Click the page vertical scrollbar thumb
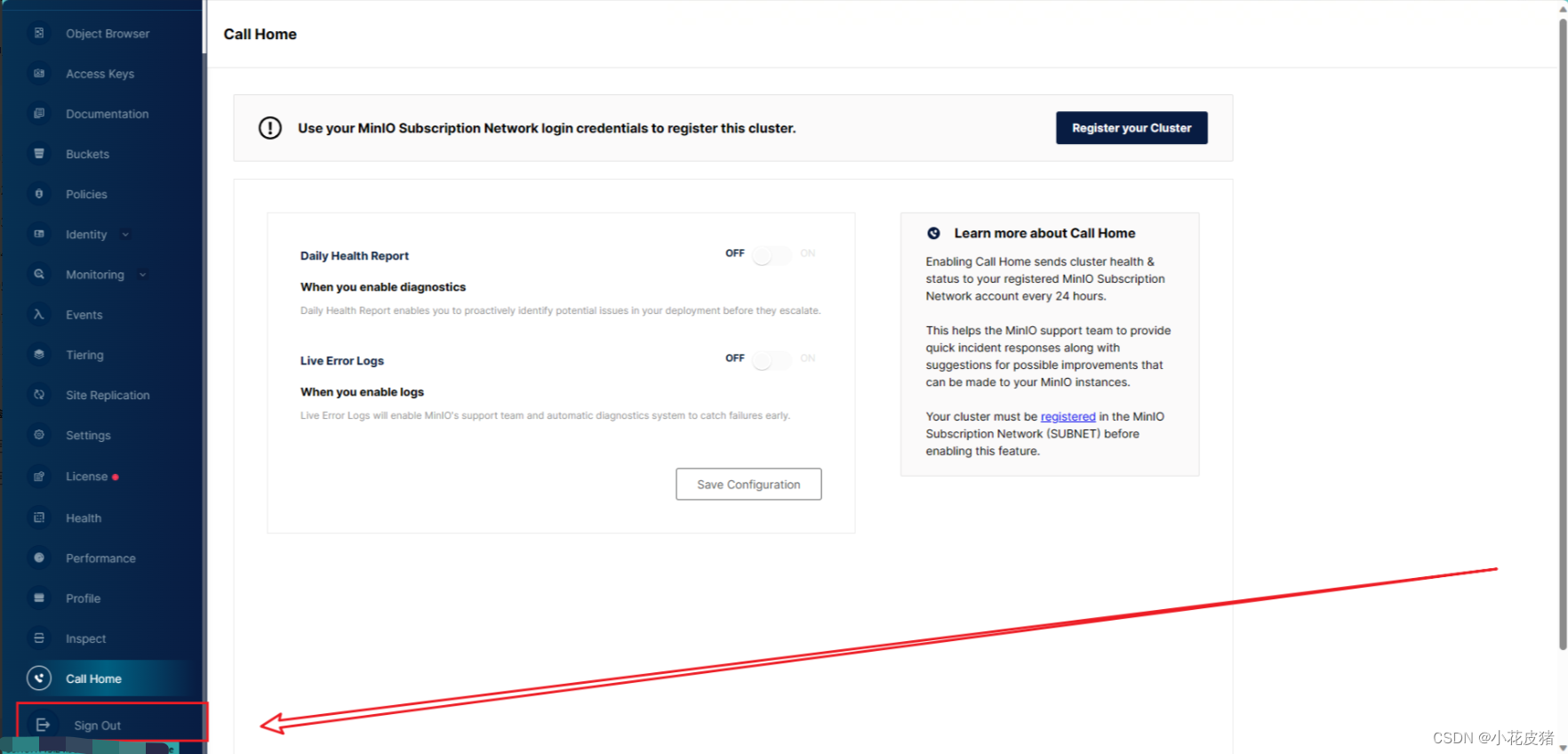1568x754 pixels. pyautogui.click(x=1563, y=333)
